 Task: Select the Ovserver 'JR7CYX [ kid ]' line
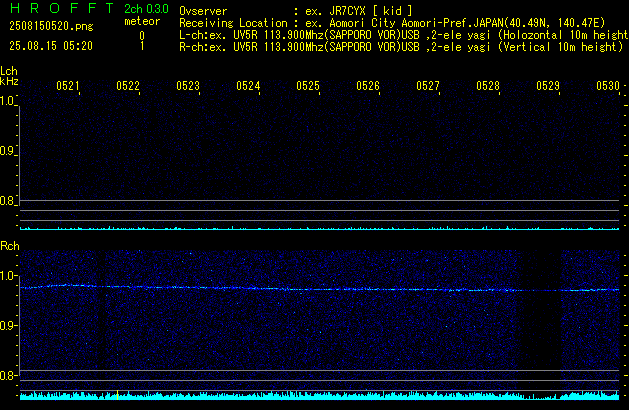[x=296, y=11]
